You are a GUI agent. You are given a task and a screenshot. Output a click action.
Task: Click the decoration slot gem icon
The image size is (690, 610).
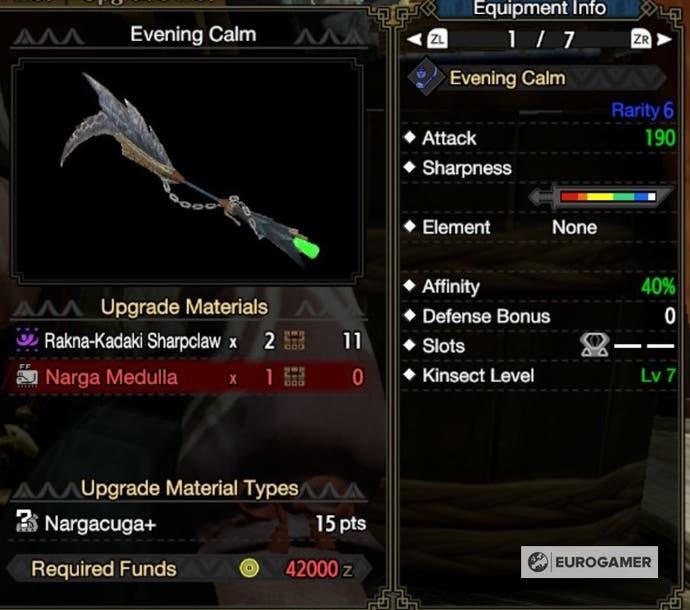tap(595, 345)
